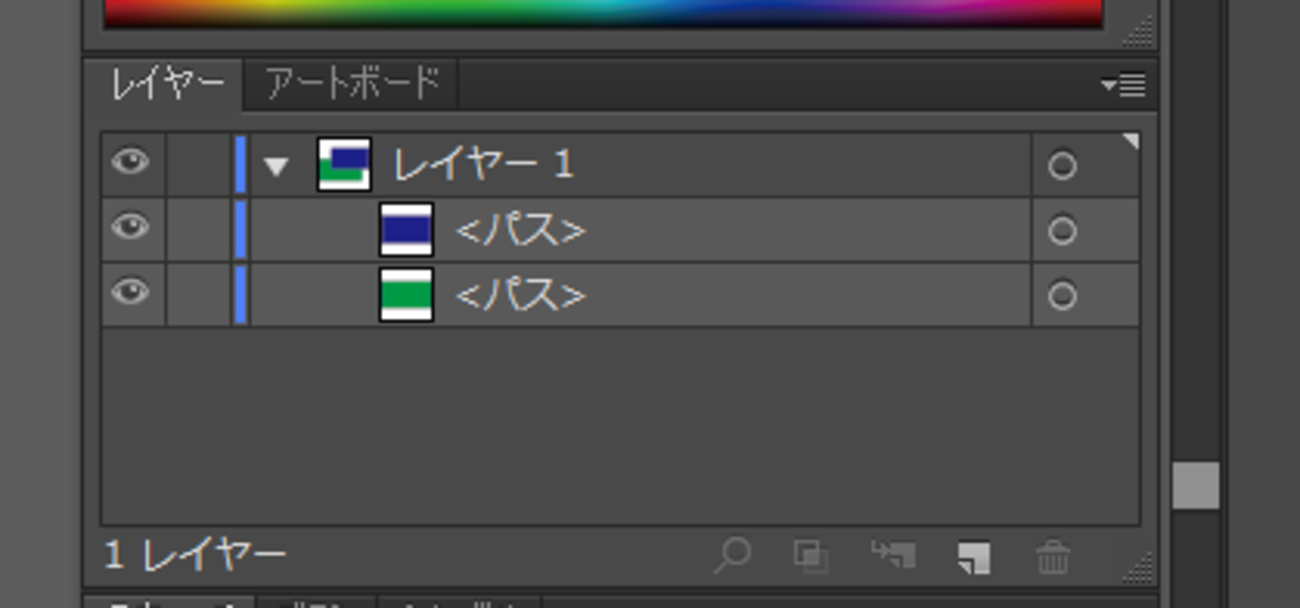Screen dimensions: 1300x608
Task: Select the blue <パス> row name
Action: click(x=520, y=231)
